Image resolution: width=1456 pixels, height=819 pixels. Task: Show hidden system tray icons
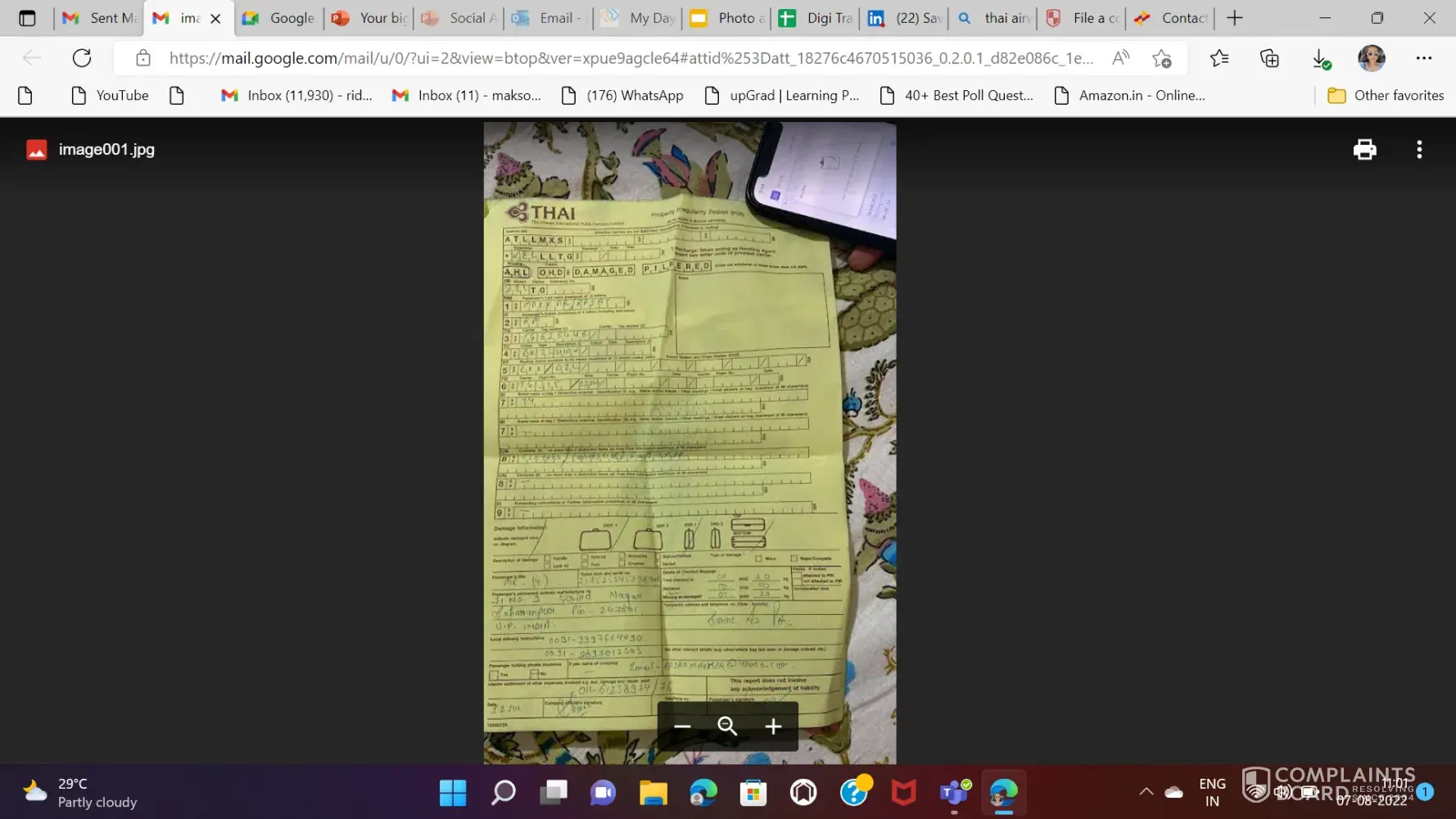click(x=1146, y=792)
